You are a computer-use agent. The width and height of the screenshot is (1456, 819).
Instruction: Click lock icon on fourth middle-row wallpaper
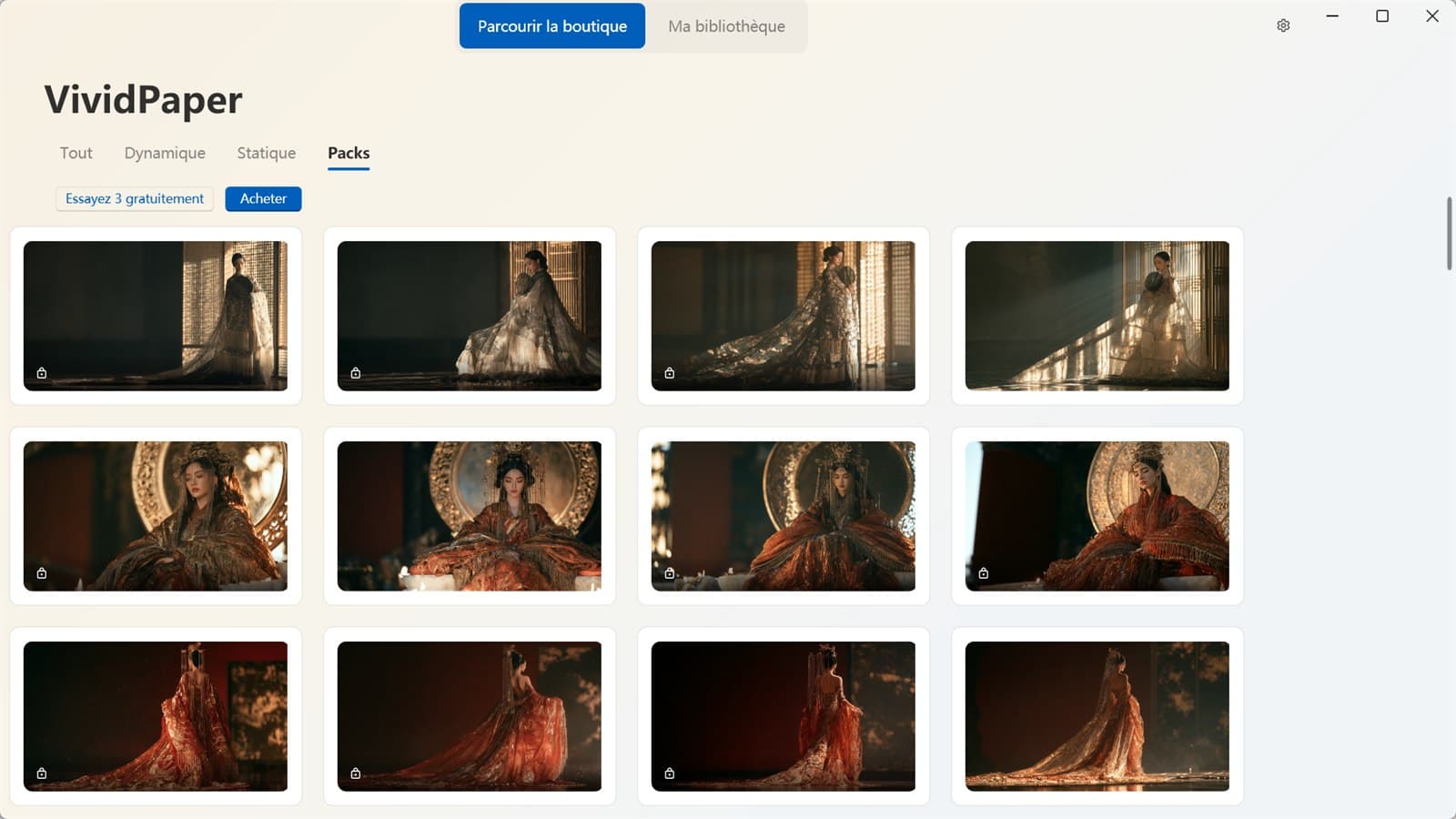pyautogui.click(x=984, y=573)
